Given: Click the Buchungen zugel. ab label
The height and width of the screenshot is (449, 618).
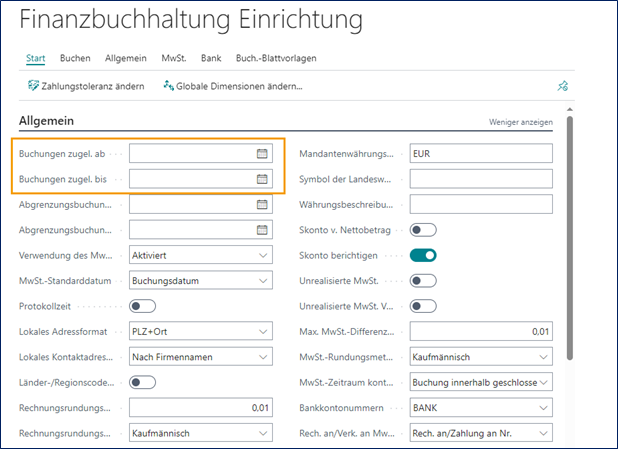Looking at the screenshot, I should [x=62, y=154].
